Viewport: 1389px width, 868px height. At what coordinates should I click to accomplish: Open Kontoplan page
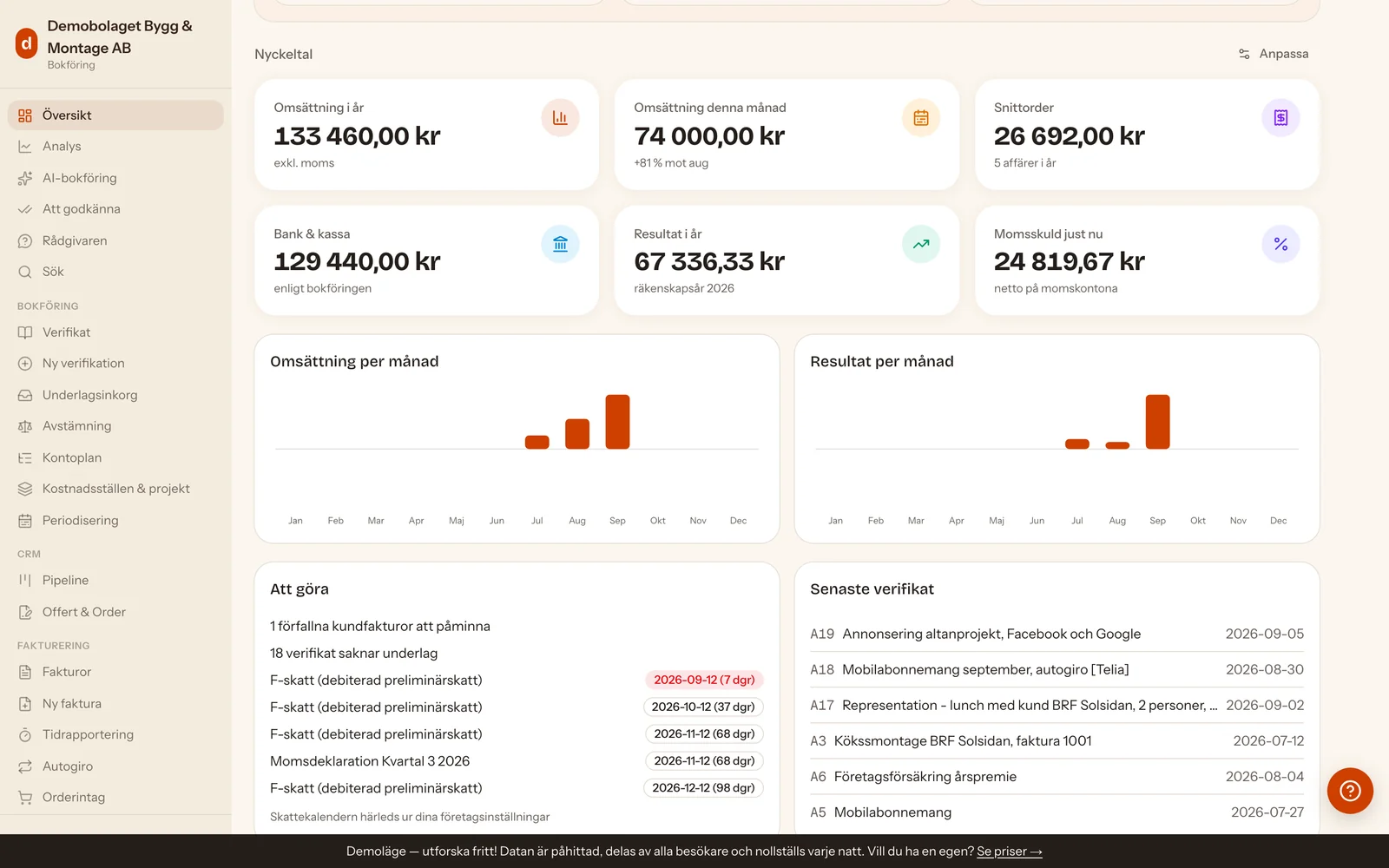[115, 457]
